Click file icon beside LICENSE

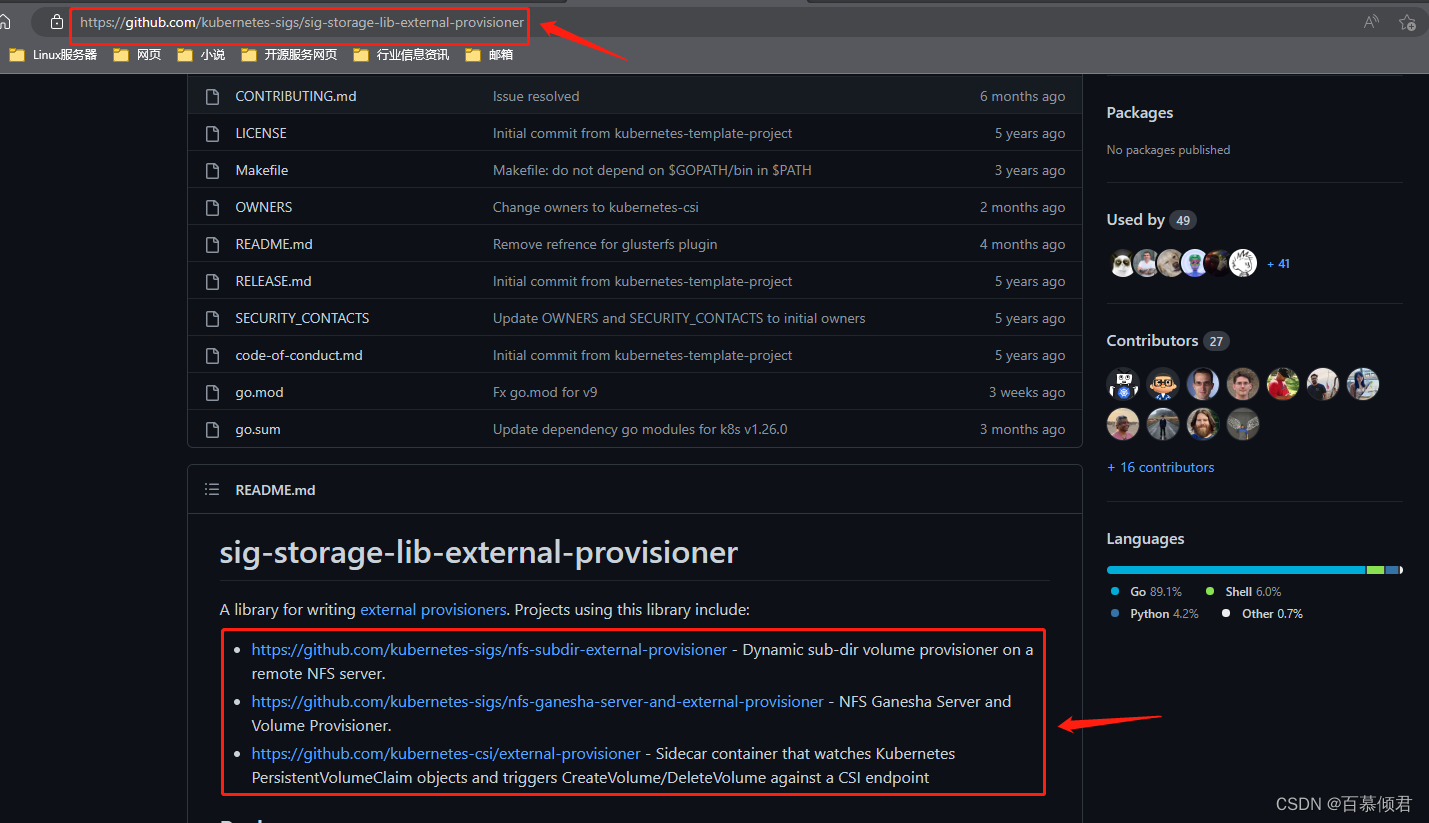point(212,134)
